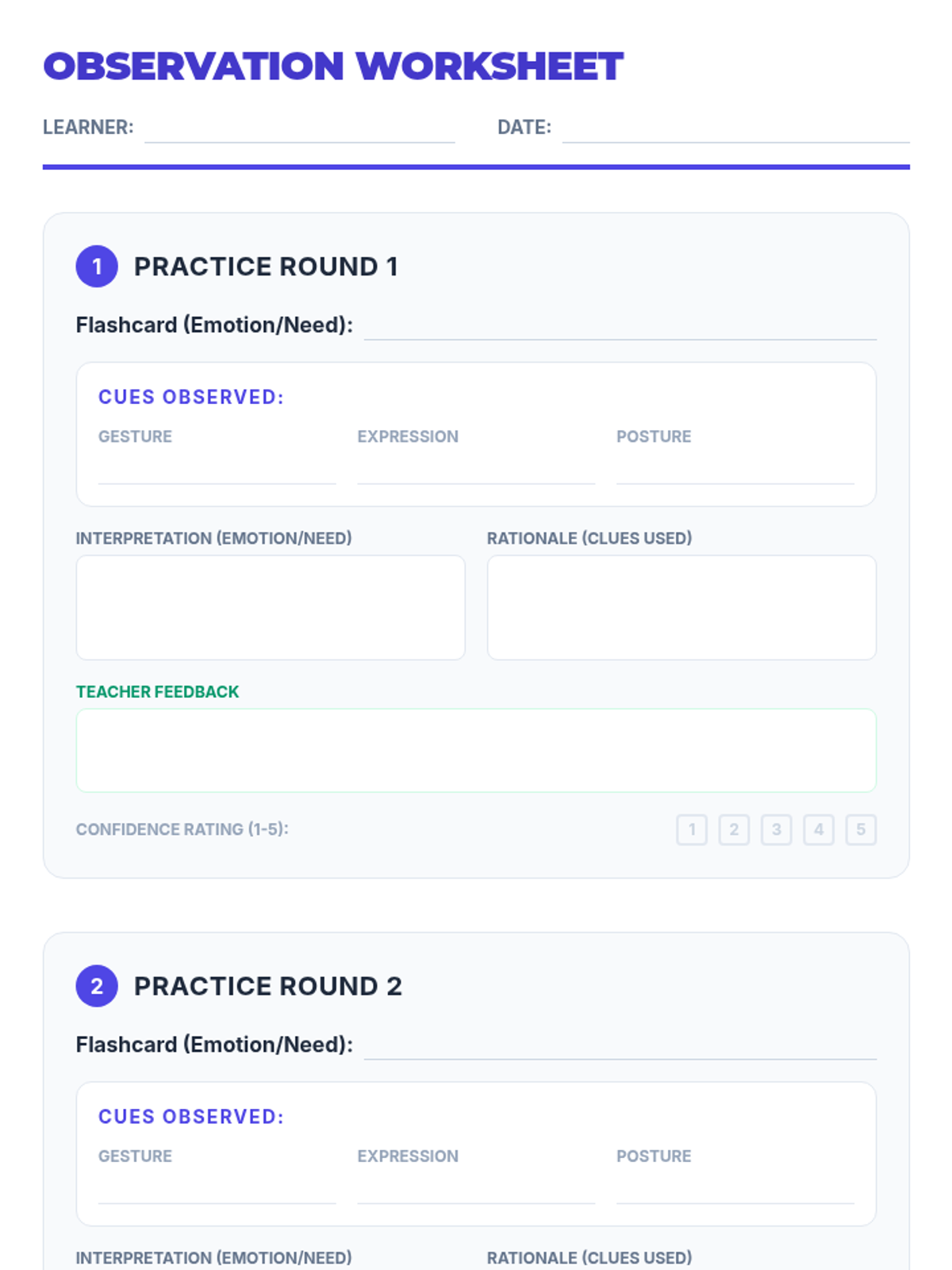Select confidence rating 2
The width and height of the screenshot is (952, 1270).
(734, 829)
